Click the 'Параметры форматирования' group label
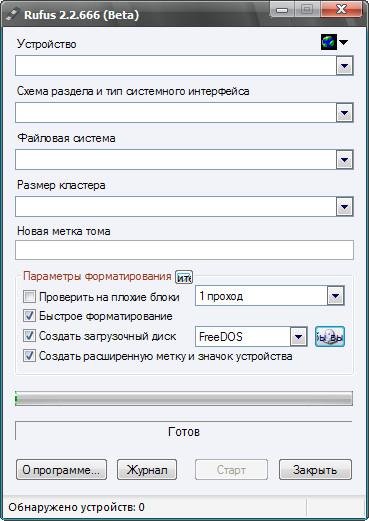This screenshot has width=369, height=521. [97, 276]
